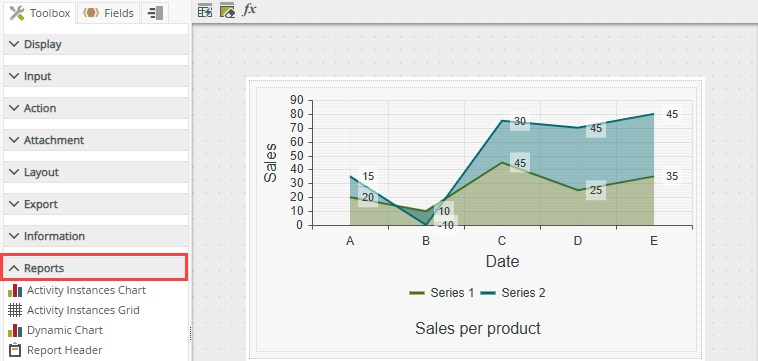The height and width of the screenshot is (361, 758).
Task: Expand the Input toolbox section
Action: 96,76
